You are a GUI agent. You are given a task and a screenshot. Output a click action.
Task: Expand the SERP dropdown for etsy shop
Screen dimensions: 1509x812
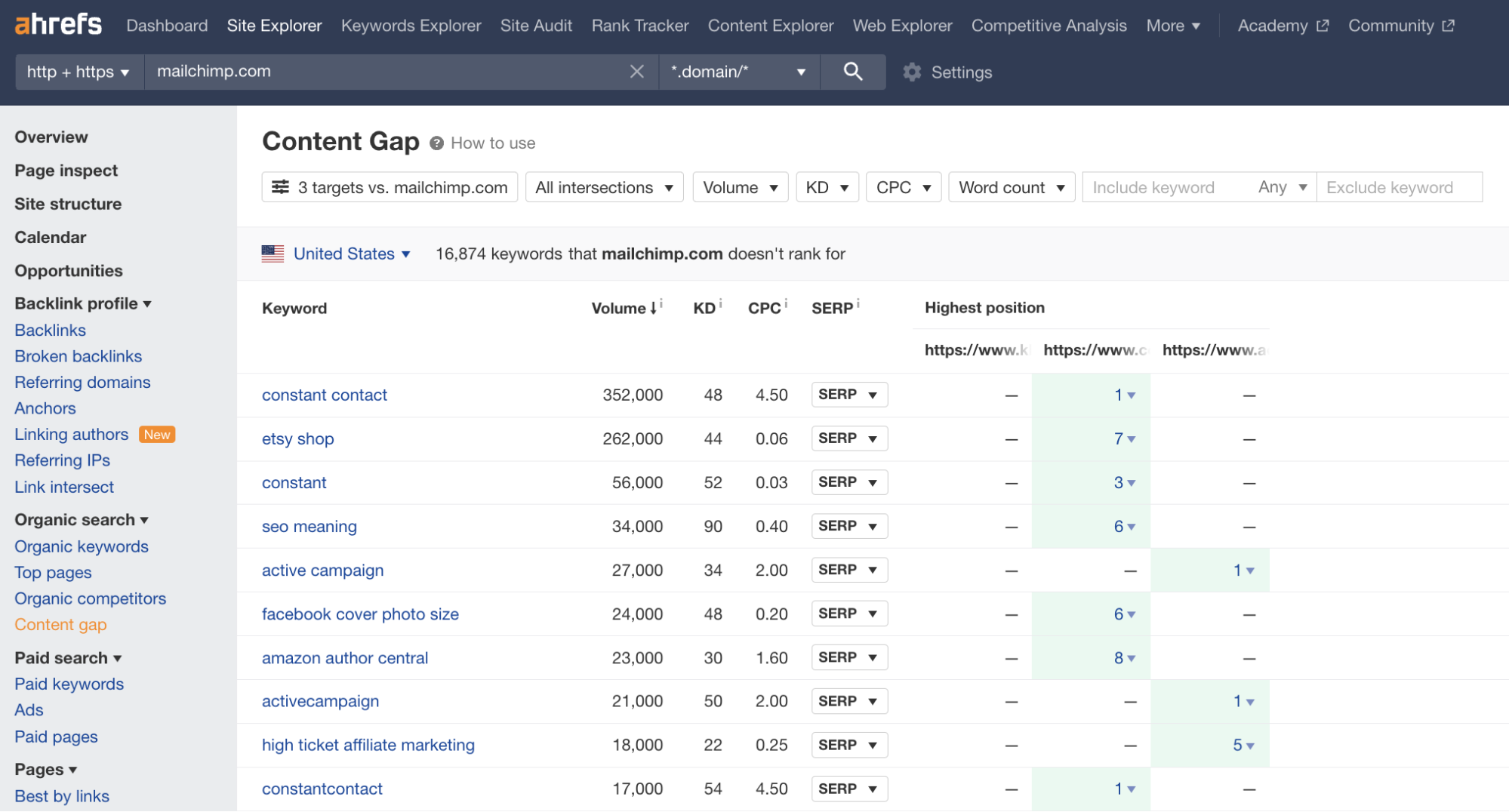[848, 438]
